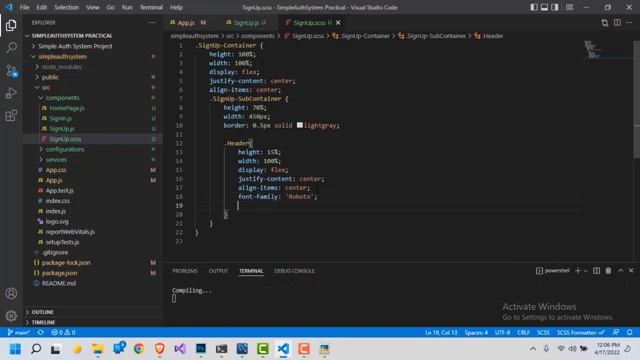Expand Simple Auth System Project folder
640x360 pixels.
(x=75, y=46)
